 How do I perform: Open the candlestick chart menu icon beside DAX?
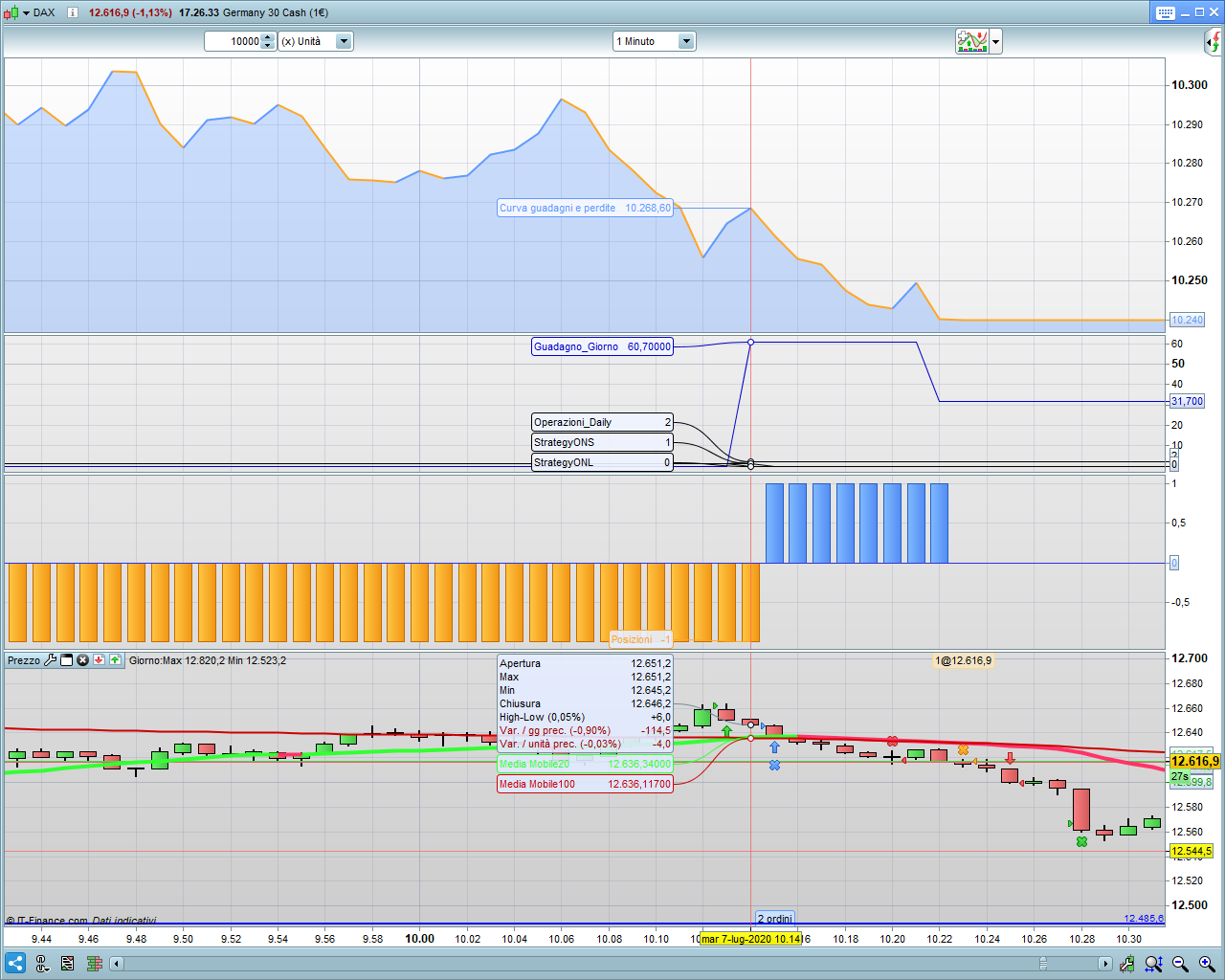tap(11, 12)
